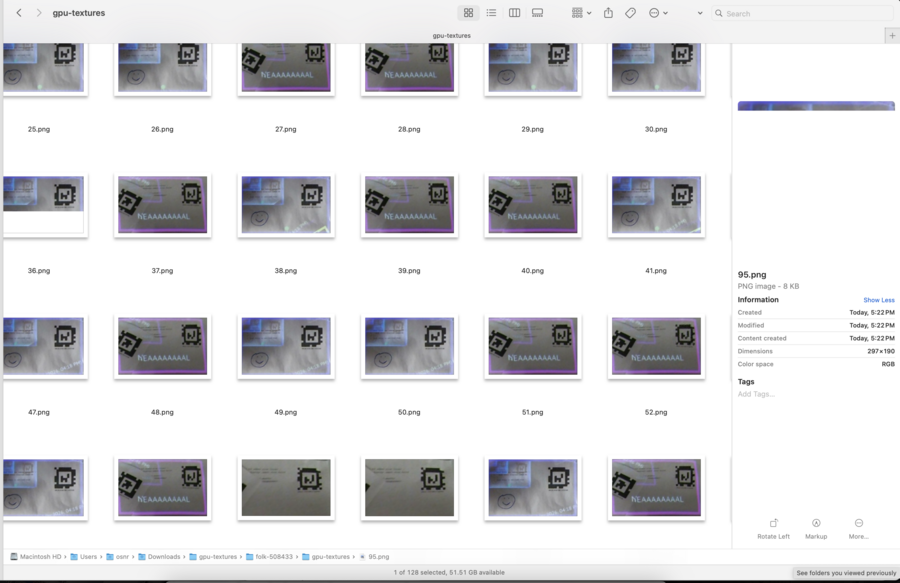Click file name 49.png
Image resolution: width=900 pixels, height=583 pixels.
click(286, 412)
